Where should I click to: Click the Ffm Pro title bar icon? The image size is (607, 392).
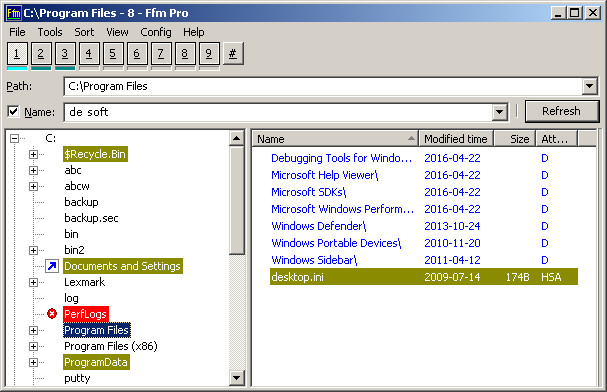(14, 13)
